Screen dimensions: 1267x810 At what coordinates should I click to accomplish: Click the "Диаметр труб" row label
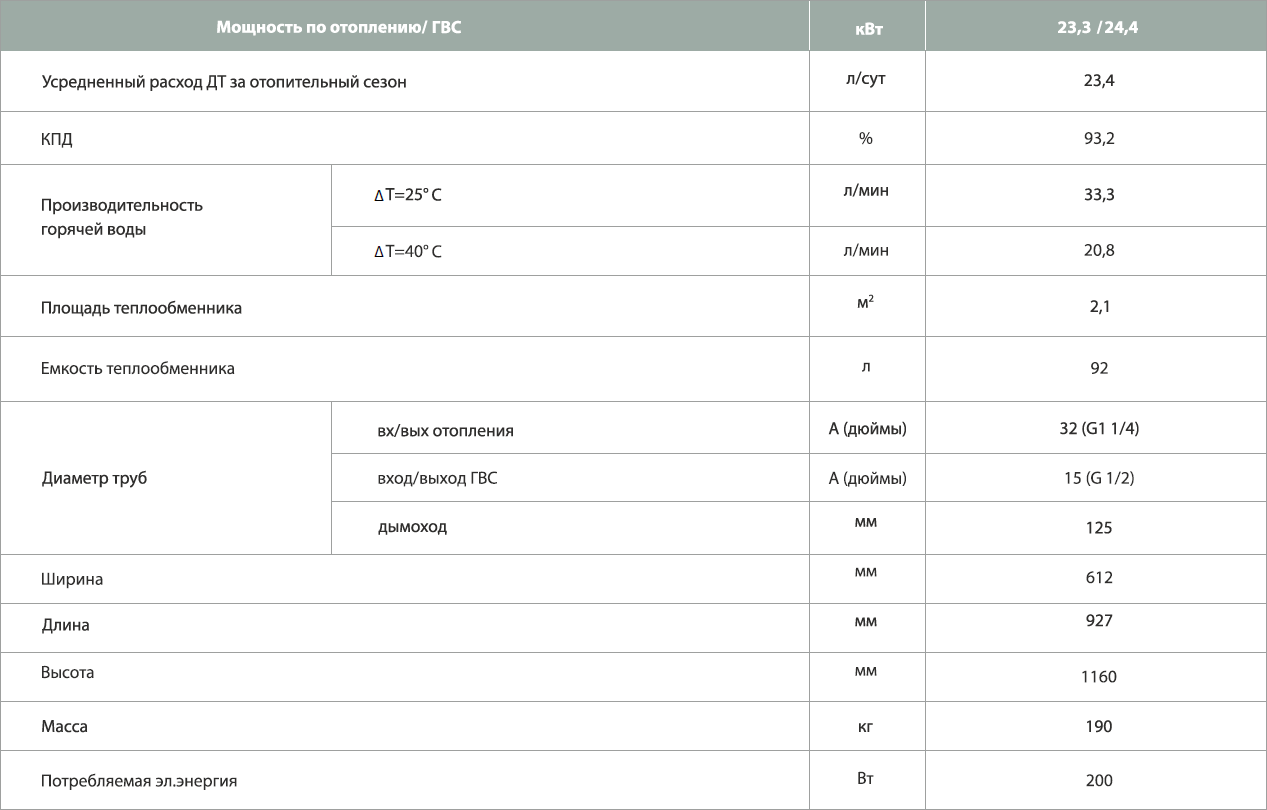[94, 478]
